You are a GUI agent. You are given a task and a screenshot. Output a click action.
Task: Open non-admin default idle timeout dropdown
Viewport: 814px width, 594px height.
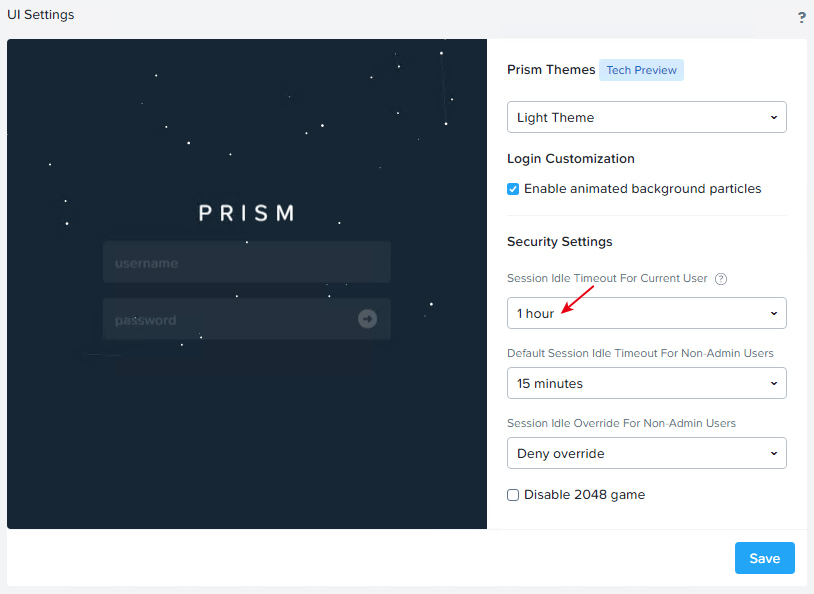point(646,383)
